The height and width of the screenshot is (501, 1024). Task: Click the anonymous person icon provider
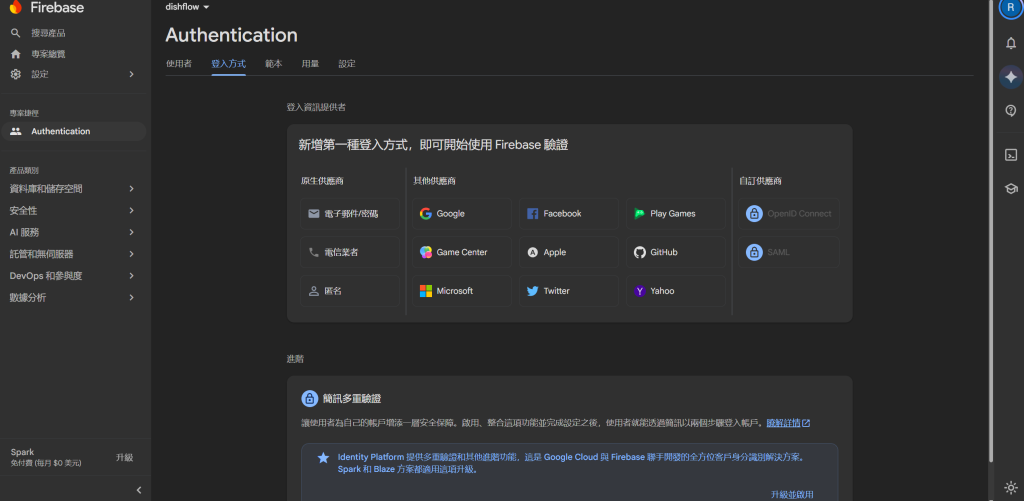click(313, 291)
